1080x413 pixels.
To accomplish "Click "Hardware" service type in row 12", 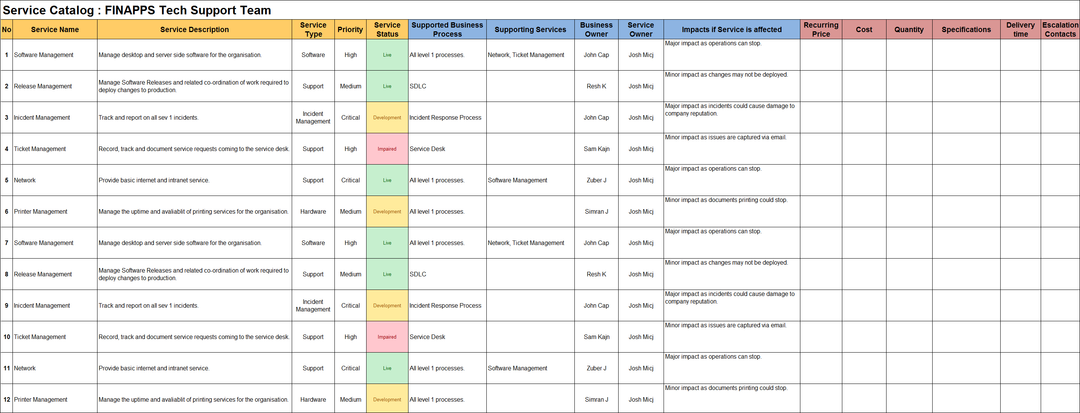I will click(x=313, y=399).
